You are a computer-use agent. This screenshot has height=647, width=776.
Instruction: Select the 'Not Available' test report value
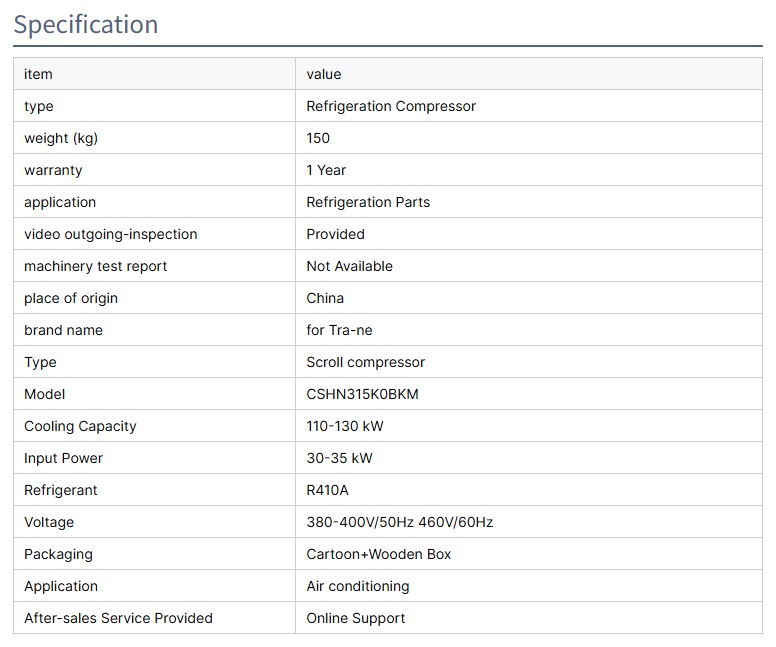point(349,266)
